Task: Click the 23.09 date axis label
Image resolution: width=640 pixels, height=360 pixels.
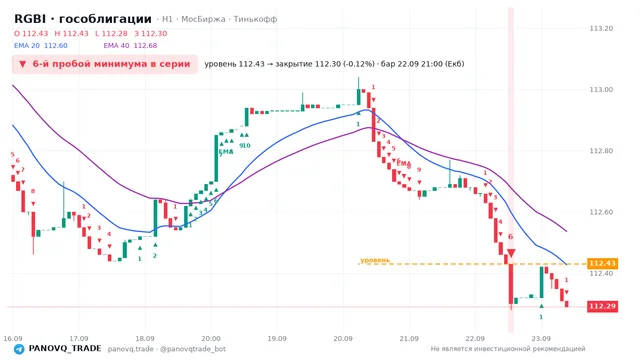Action: (541, 339)
